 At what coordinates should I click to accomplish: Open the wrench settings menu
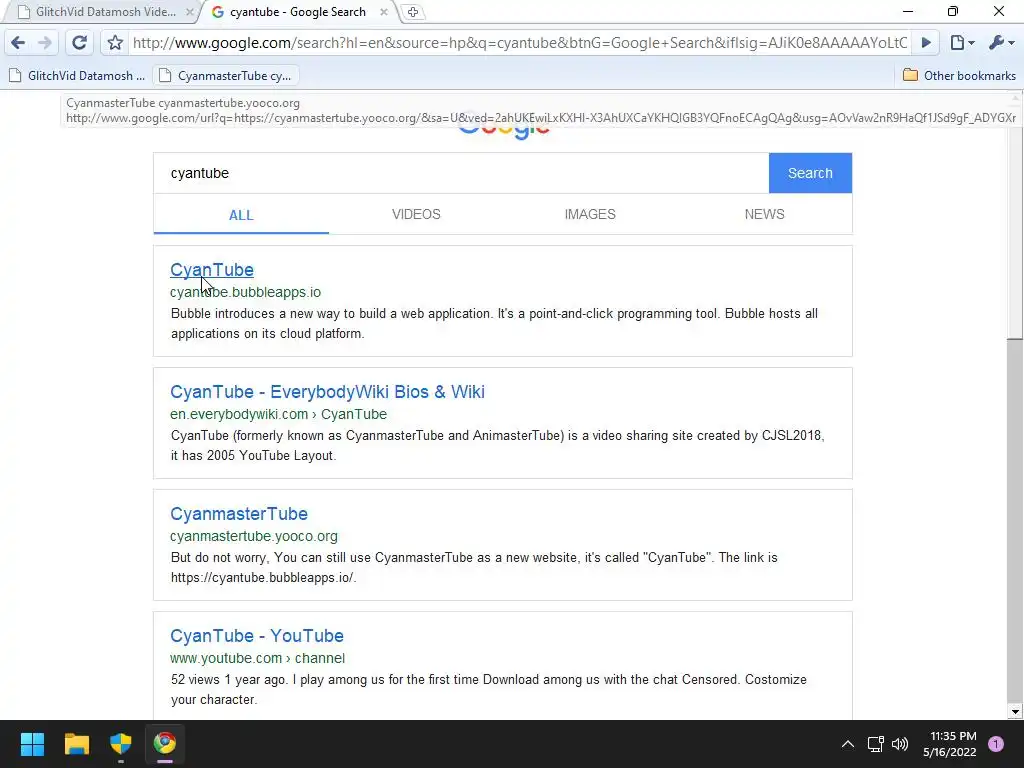(x=1001, y=43)
